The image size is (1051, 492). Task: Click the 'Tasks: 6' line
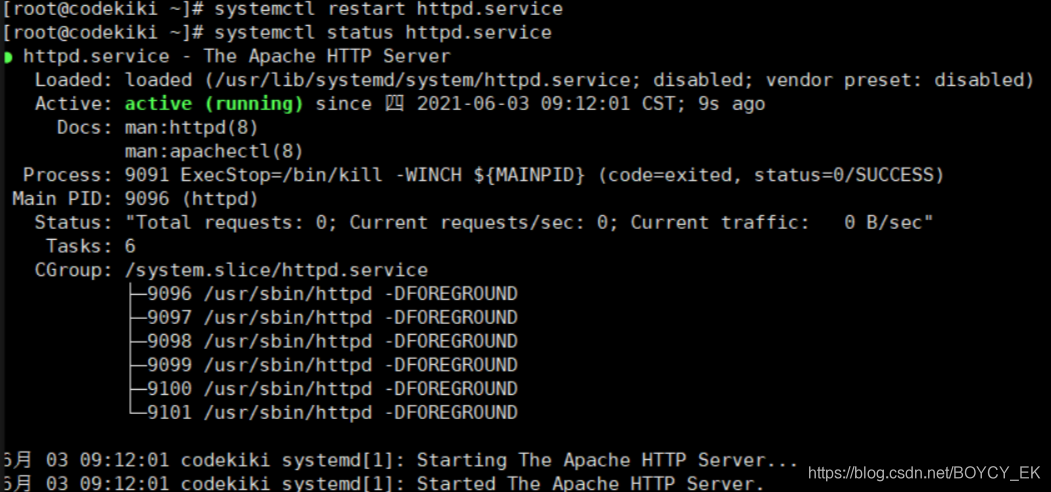[x=91, y=246]
